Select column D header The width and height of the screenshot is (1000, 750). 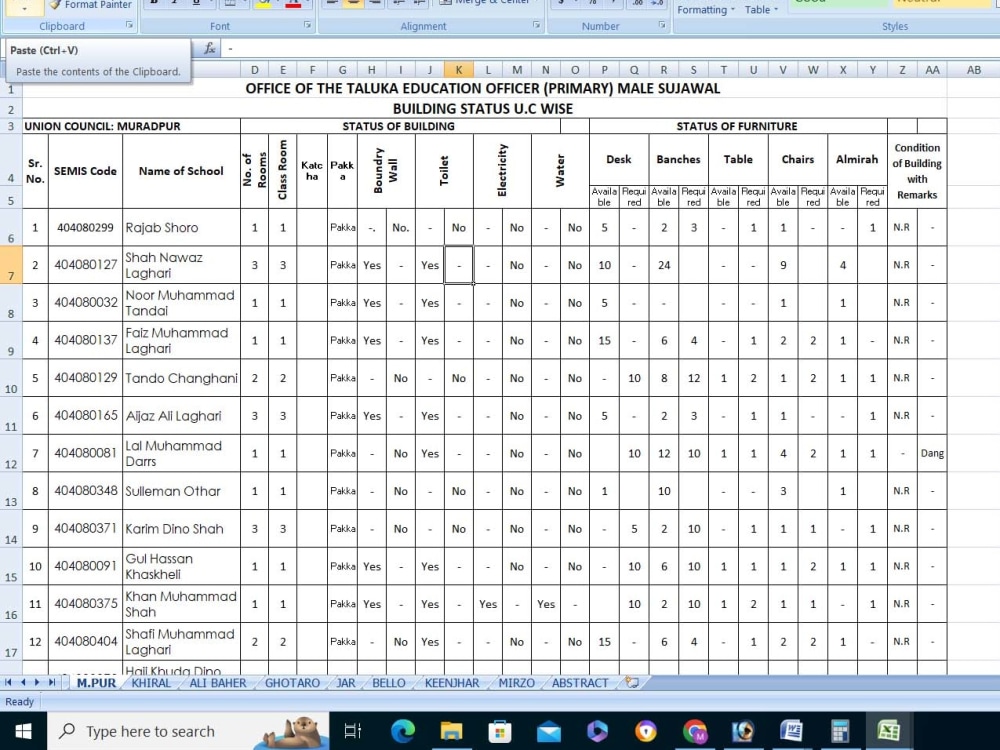click(254, 70)
